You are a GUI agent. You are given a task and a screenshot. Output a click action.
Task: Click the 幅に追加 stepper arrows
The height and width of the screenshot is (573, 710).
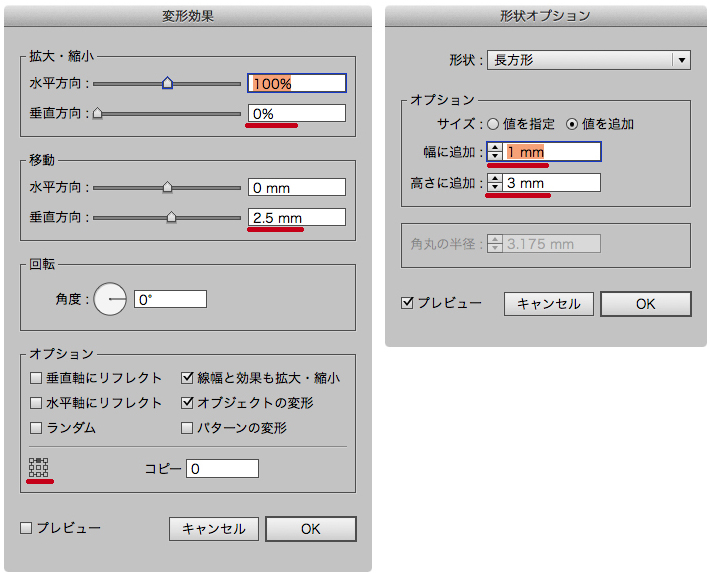[495, 152]
